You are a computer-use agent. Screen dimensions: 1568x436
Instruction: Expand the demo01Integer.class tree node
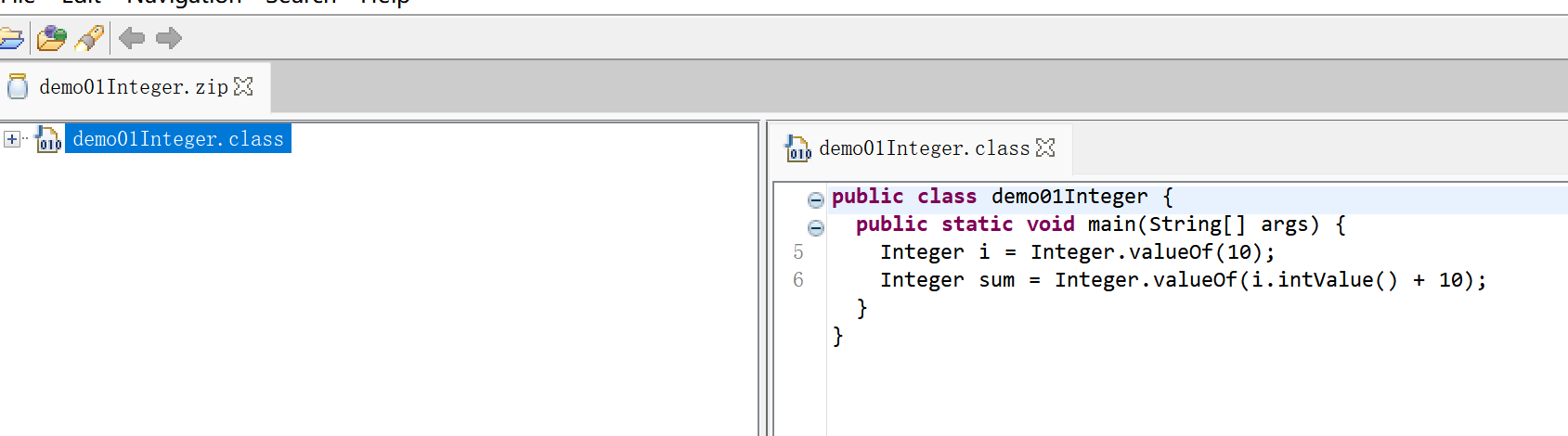(x=11, y=139)
